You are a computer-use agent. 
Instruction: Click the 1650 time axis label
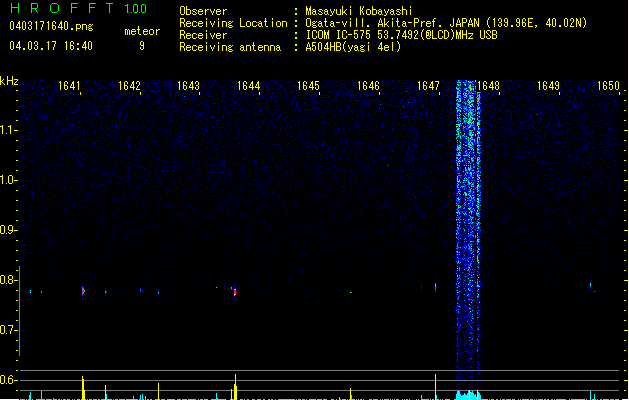click(609, 86)
